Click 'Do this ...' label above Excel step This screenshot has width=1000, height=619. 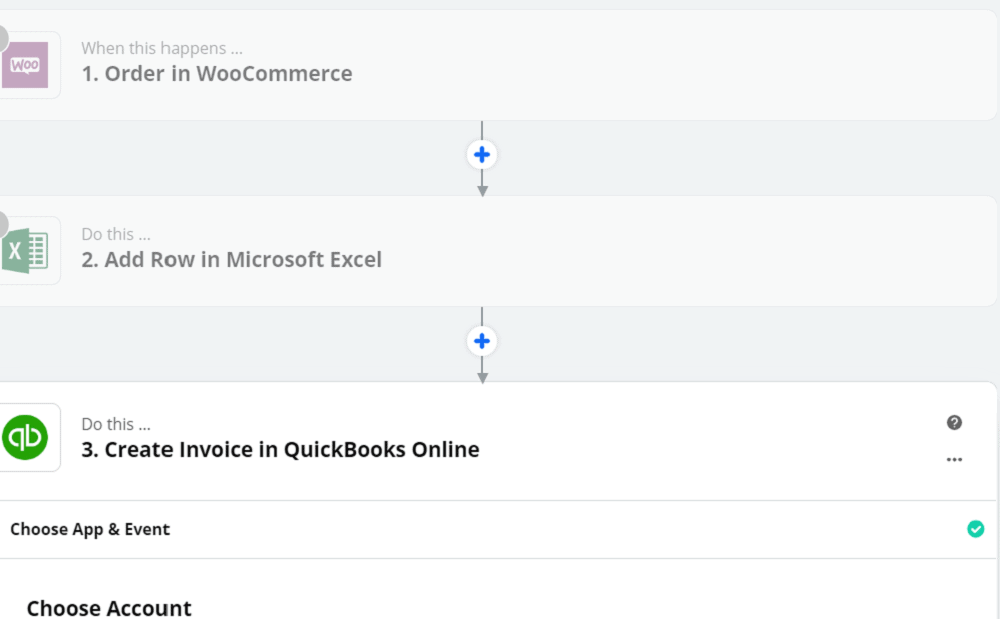point(116,235)
